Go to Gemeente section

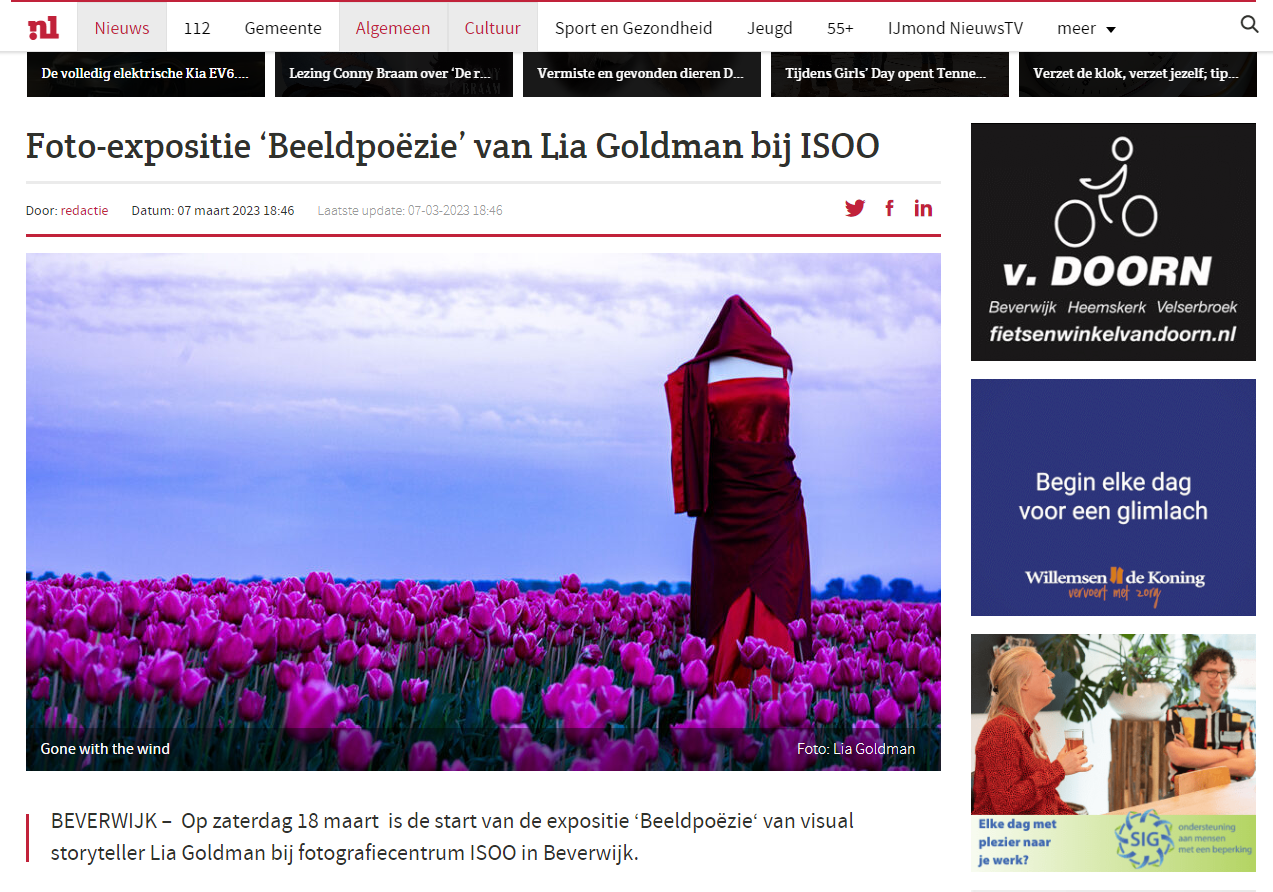(283, 28)
